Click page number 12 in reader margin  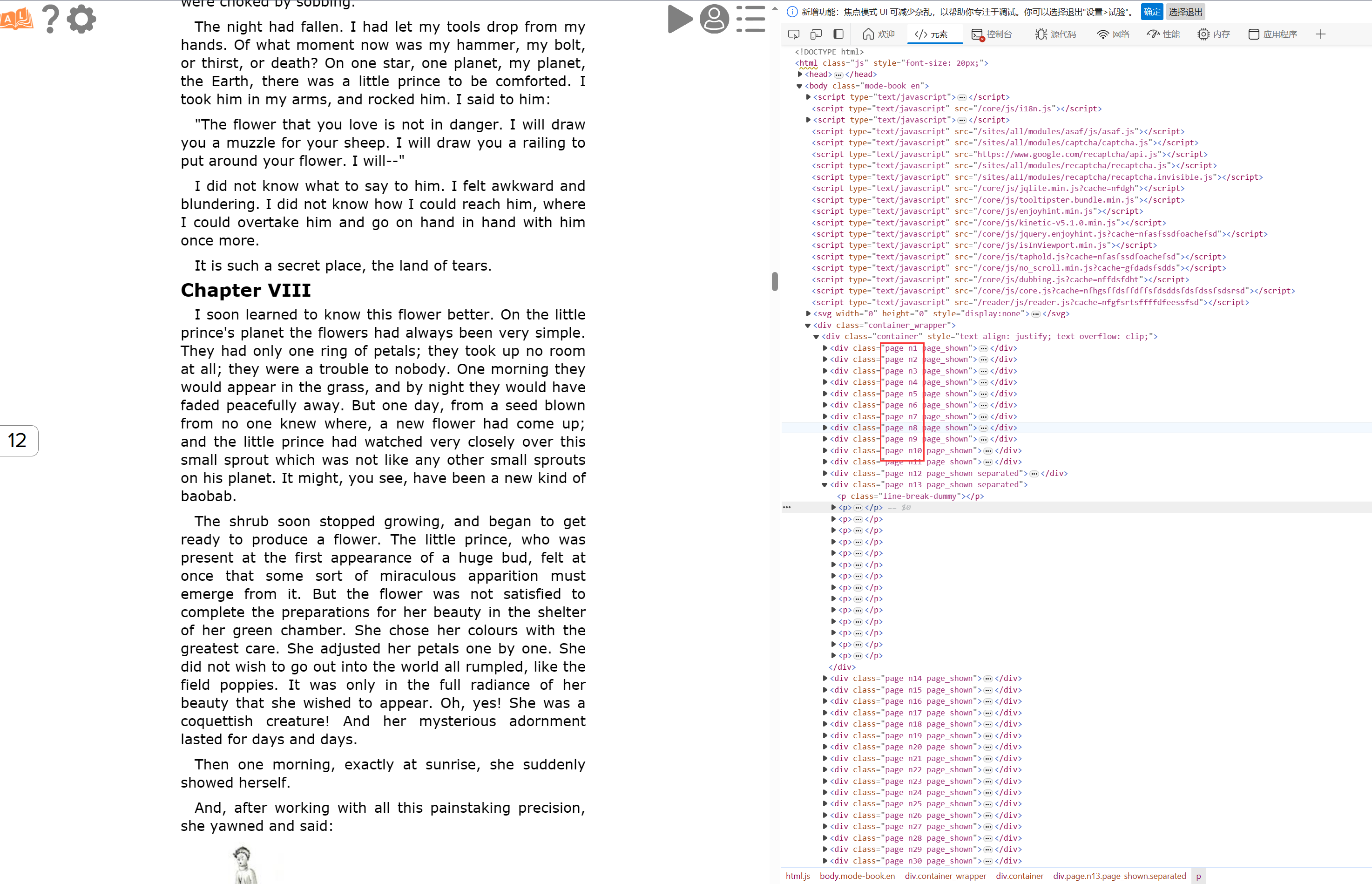17,440
